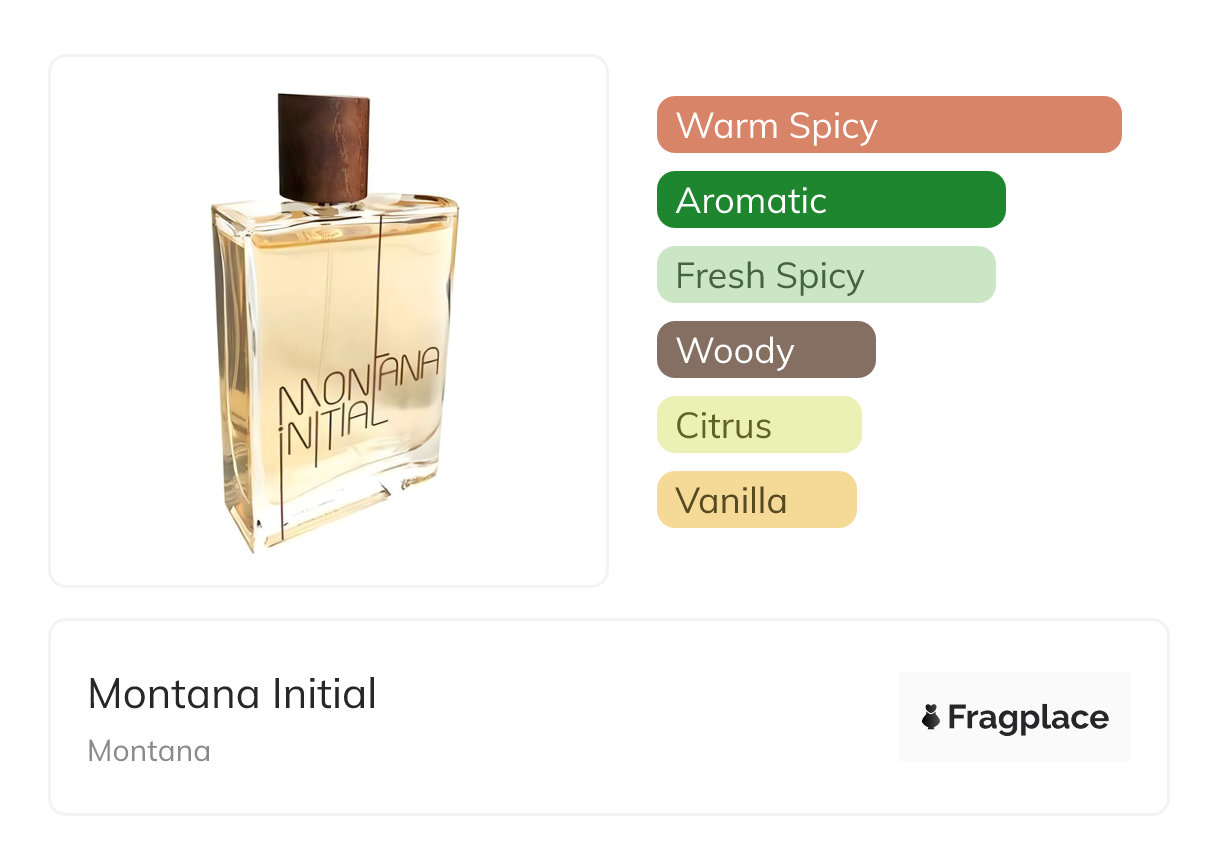Select the green Aromatic accord bar
Screen dimensions: 1218x864
(830, 200)
